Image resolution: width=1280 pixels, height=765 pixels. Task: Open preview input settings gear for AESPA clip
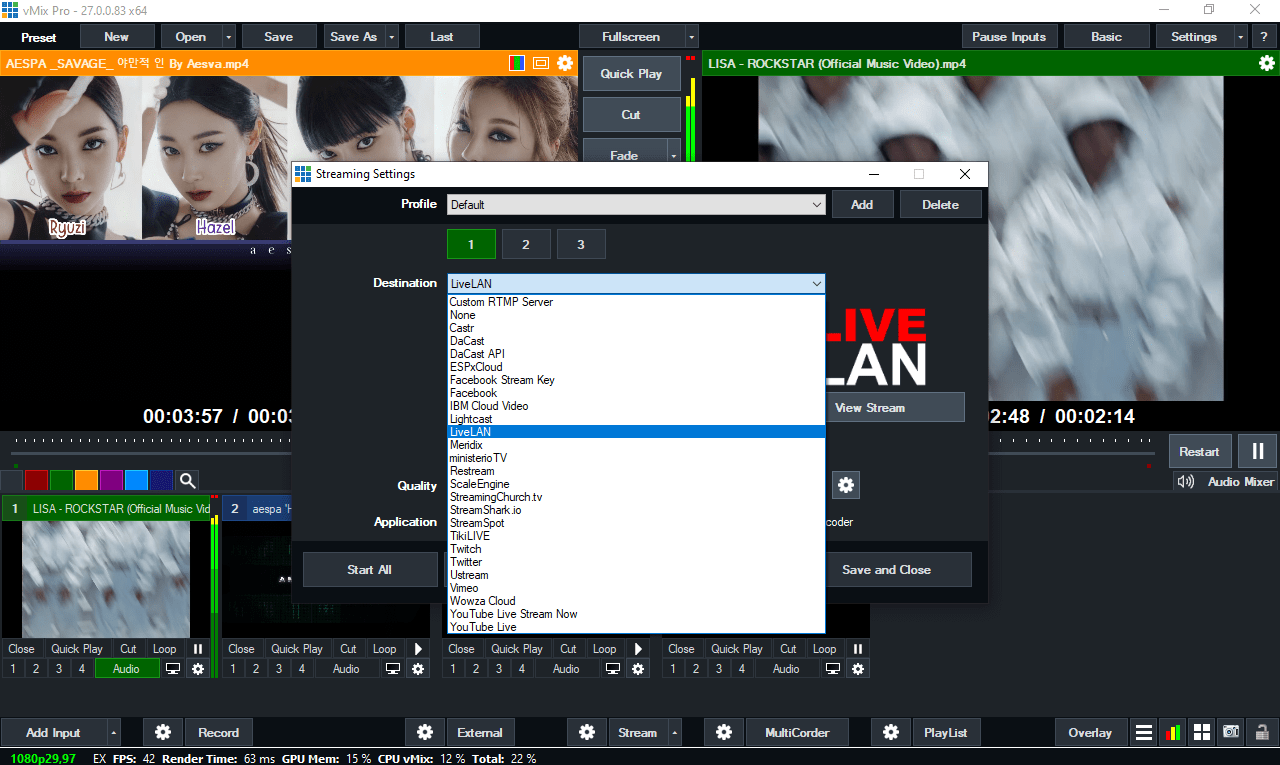(x=565, y=63)
